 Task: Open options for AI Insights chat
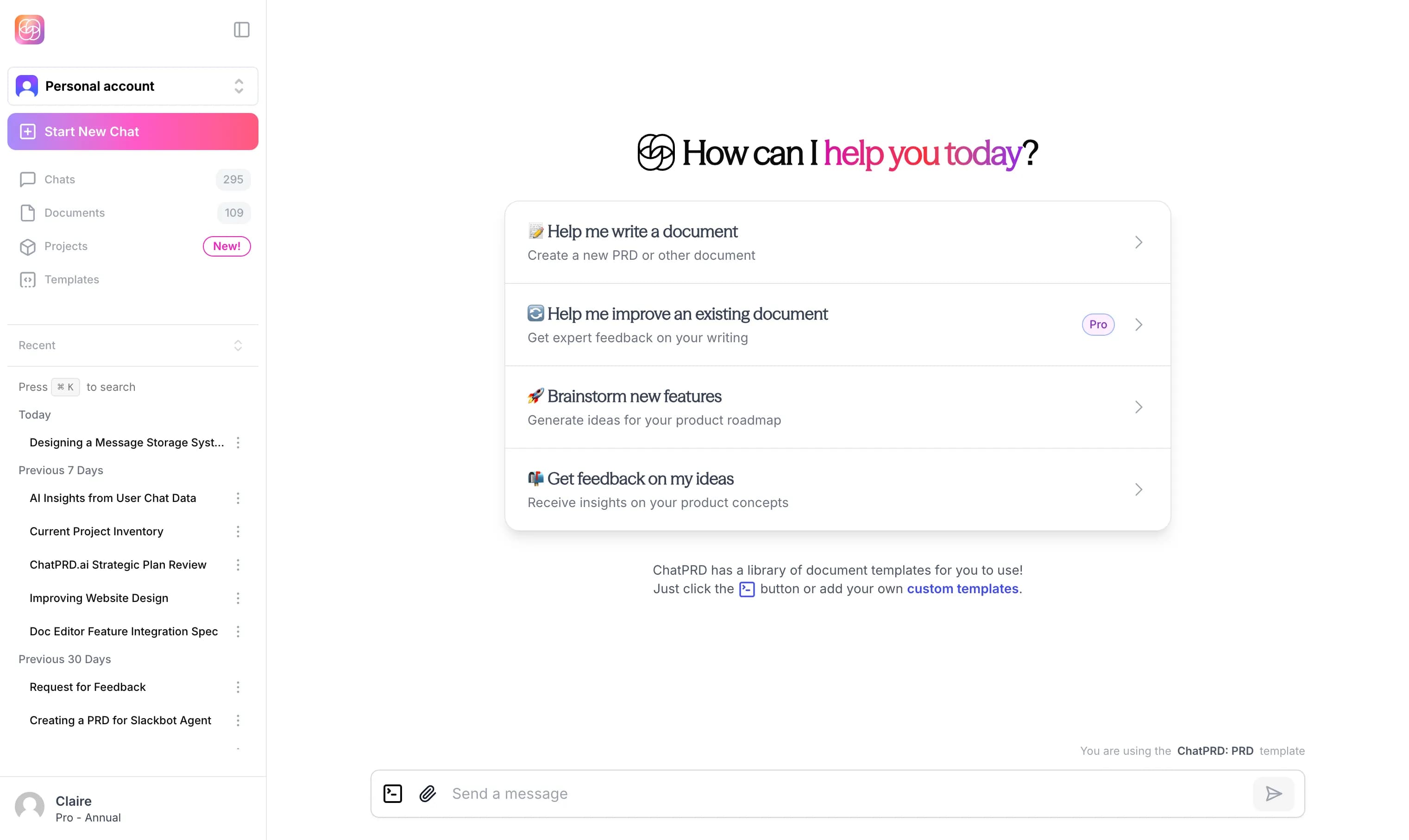[x=238, y=498]
